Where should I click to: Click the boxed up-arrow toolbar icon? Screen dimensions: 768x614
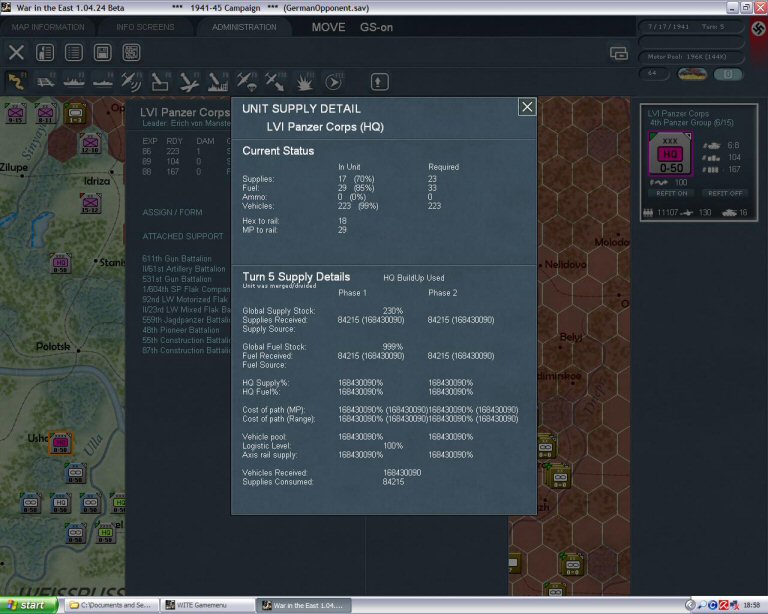tap(379, 82)
